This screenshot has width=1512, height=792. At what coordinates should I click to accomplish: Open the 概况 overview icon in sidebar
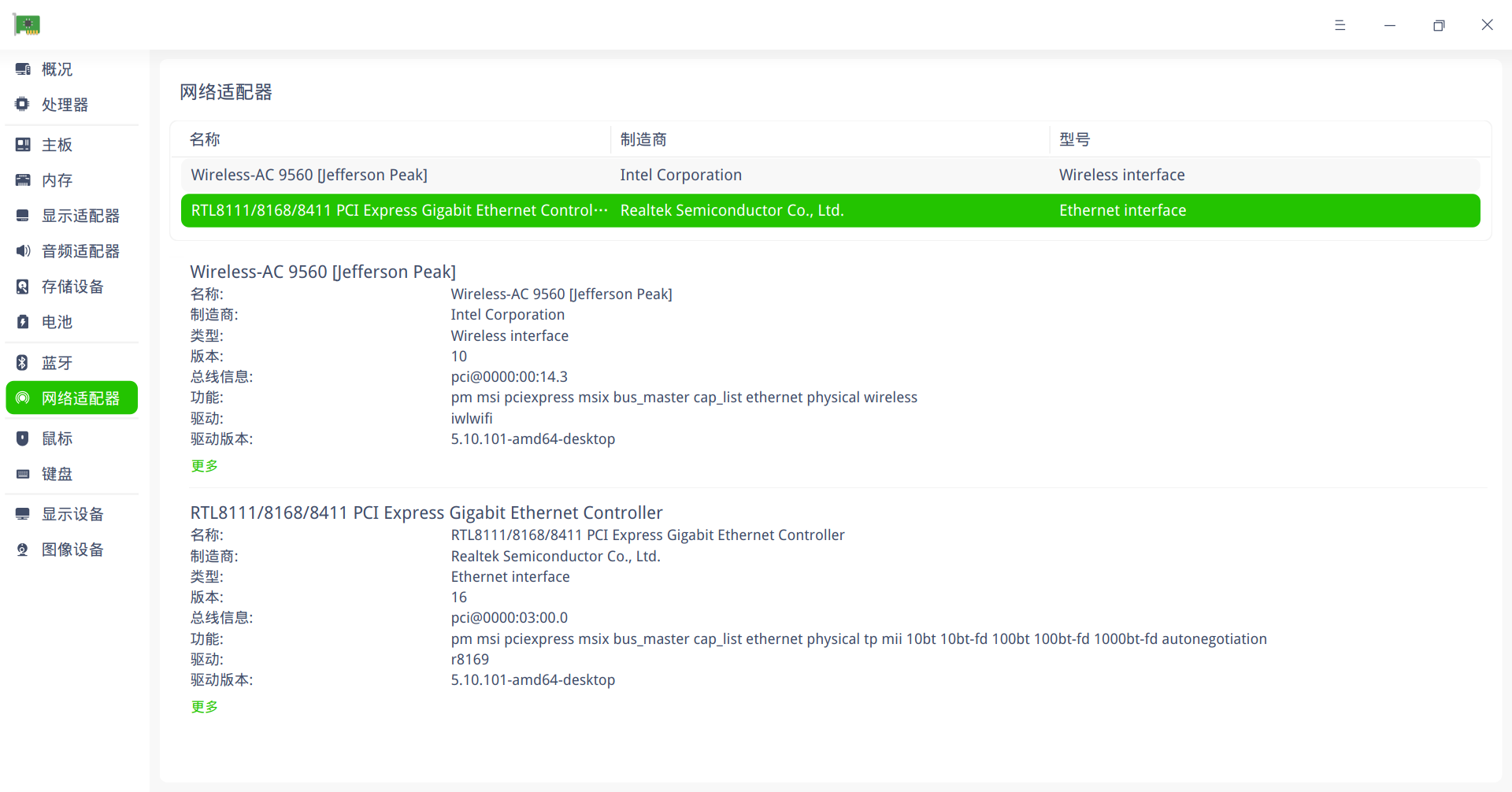point(23,69)
